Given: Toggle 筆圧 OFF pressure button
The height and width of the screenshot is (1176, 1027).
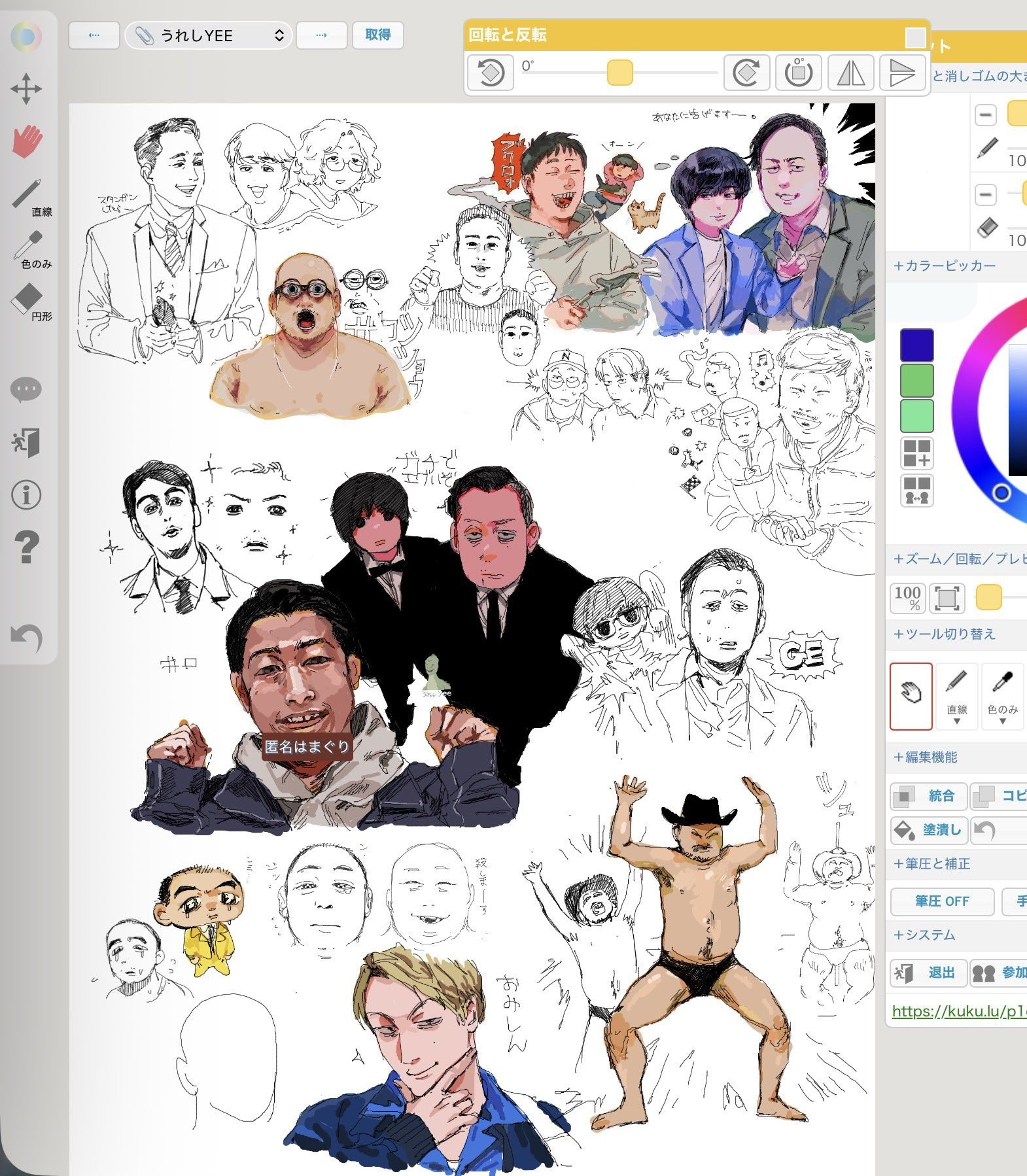Looking at the screenshot, I should pyautogui.click(x=941, y=901).
